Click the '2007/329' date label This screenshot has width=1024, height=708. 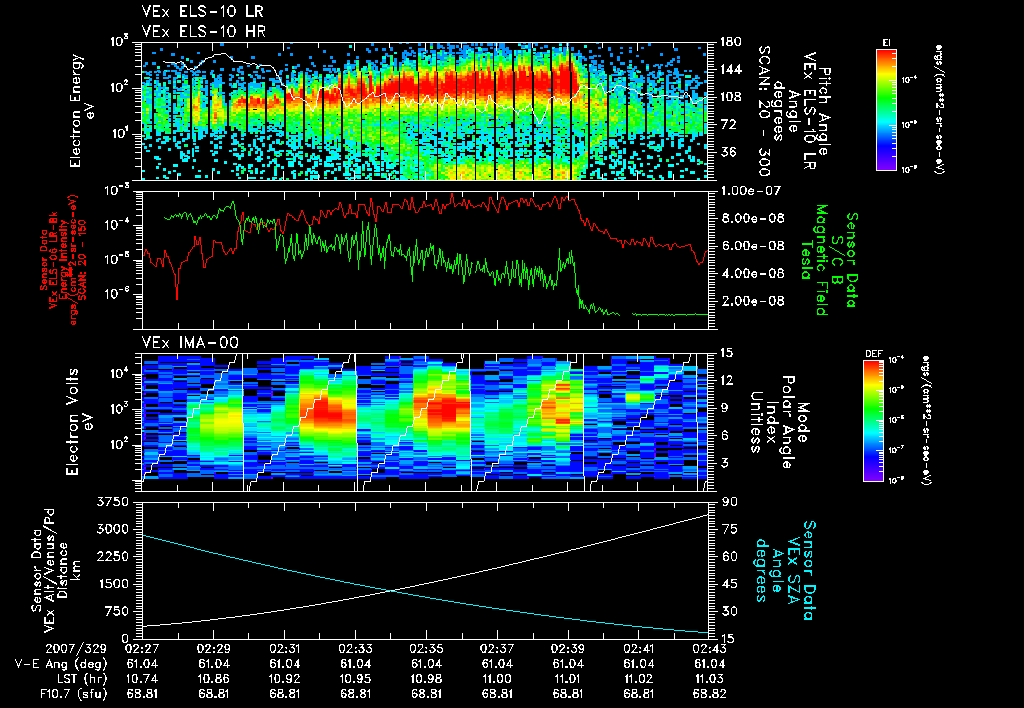pyautogui.click(x=76, y=649)
